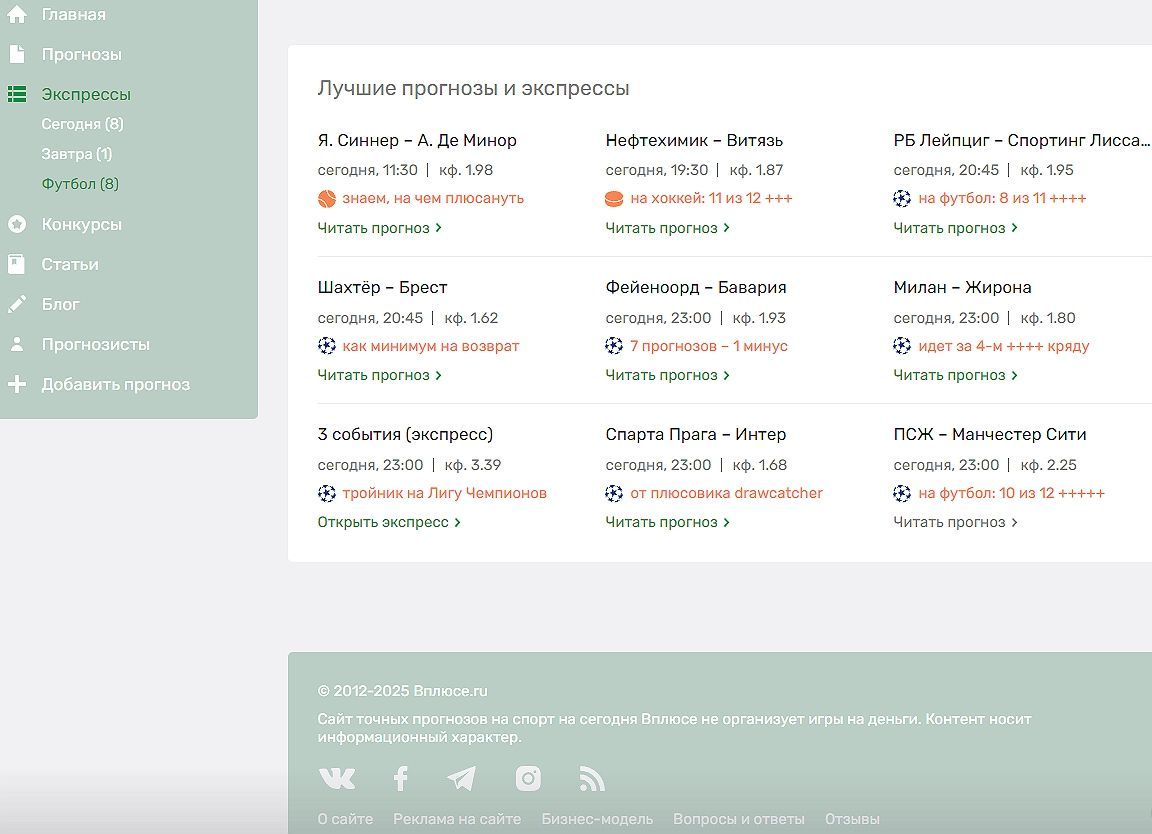Open the Telegram icon in footer
This screenshot has height=834, width=1152.
click(461, 778)
